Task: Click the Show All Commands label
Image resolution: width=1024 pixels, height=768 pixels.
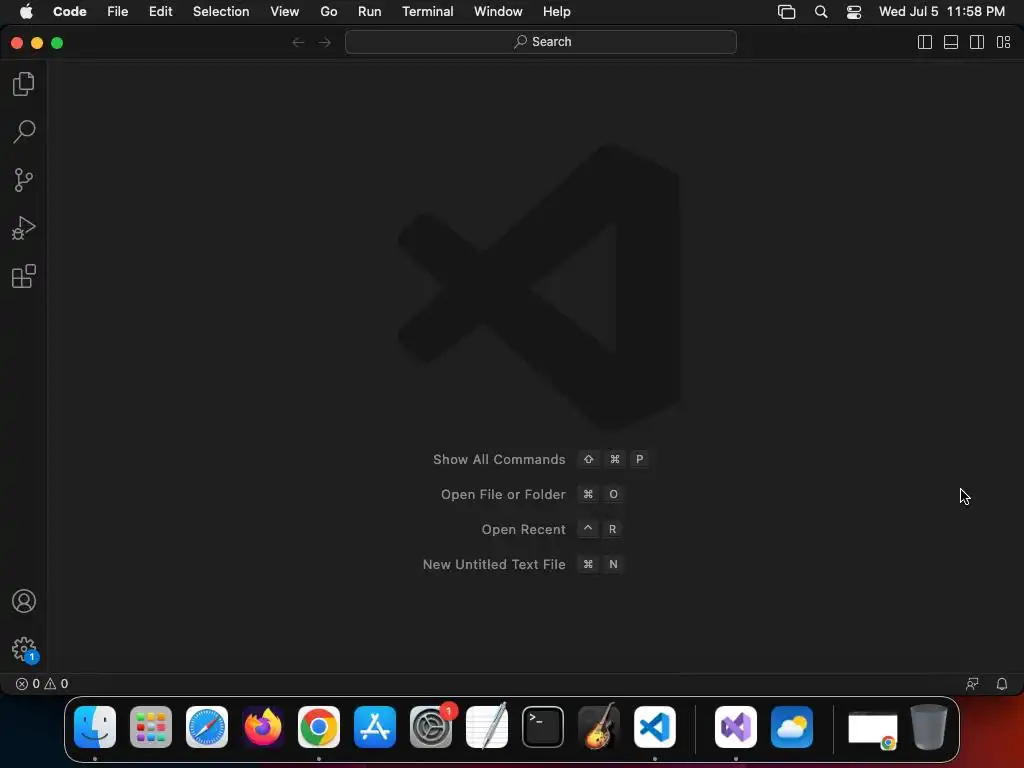Action: (x=499, y=460)
